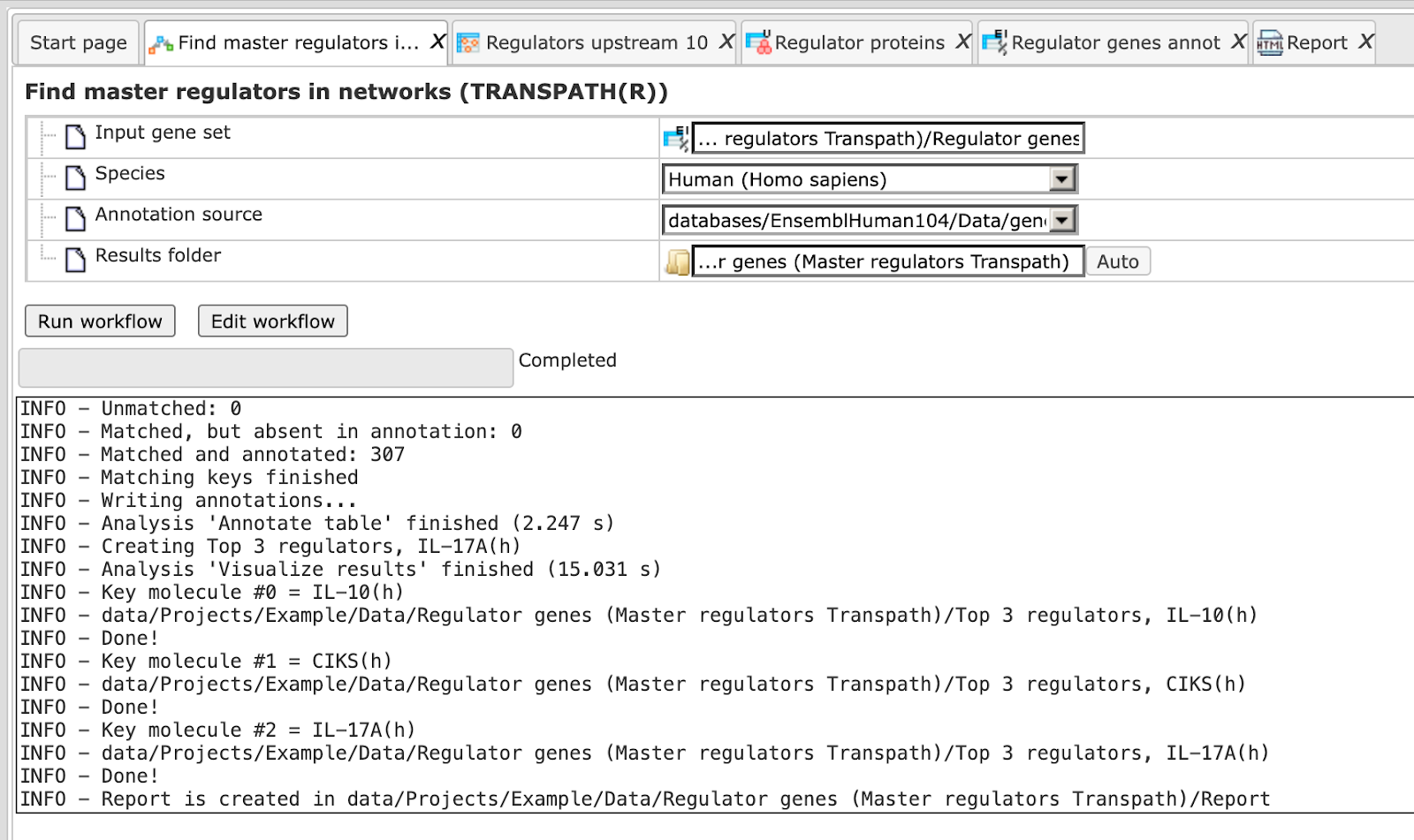This screenshot has height=840, width=1414.
Task: Click the Visualize results finished log line
Action: (x=340, y=569)
